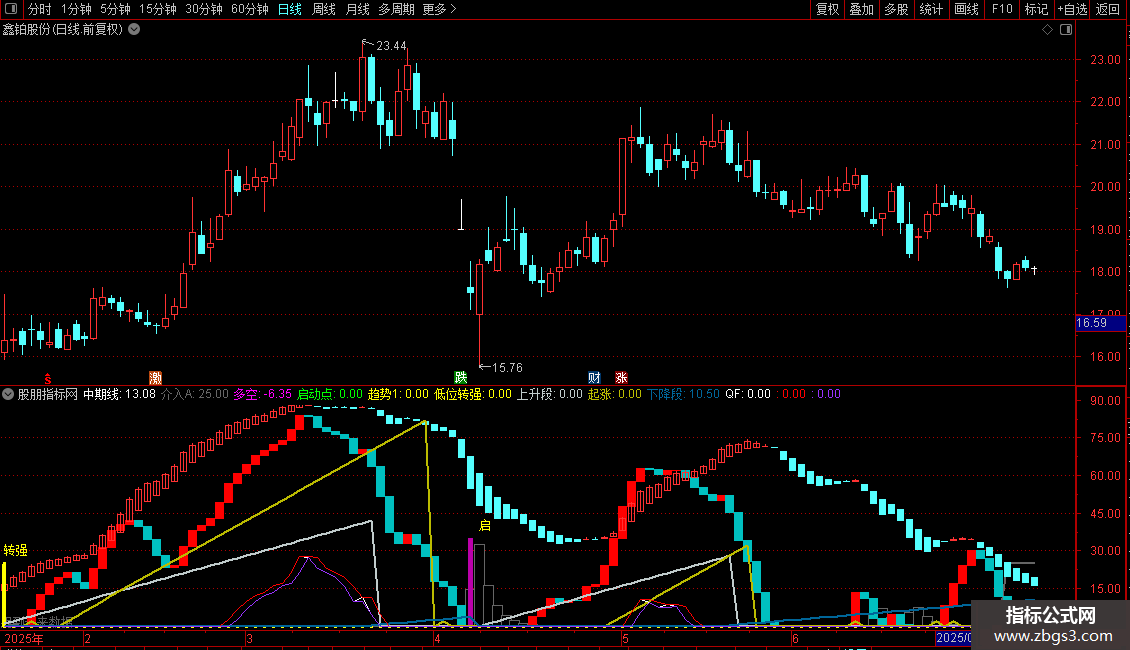The image size is (1130, 650).
Task: Click the panel layout icon at top-left
Action: (x=11, y=9)
